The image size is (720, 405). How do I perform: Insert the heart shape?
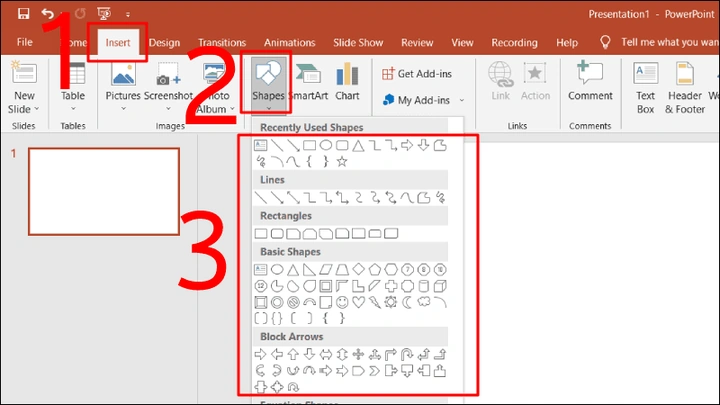click(358, 302)
